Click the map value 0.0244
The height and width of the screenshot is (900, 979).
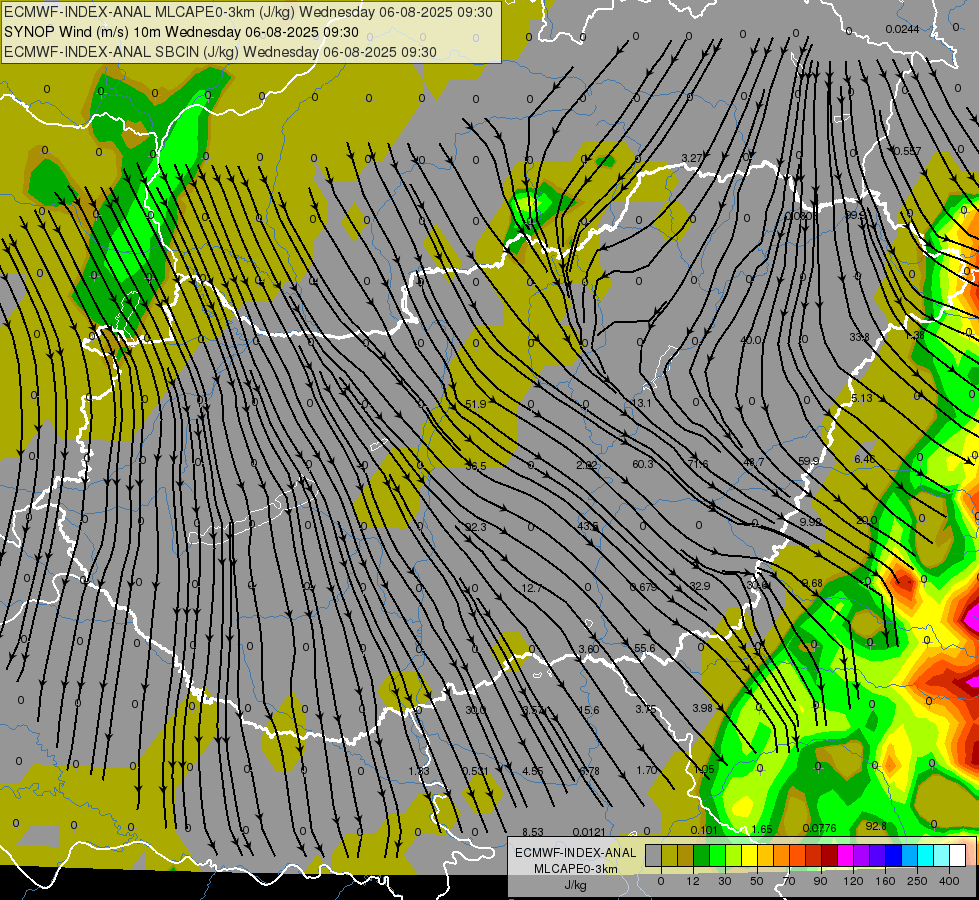(x=902, y=29)
